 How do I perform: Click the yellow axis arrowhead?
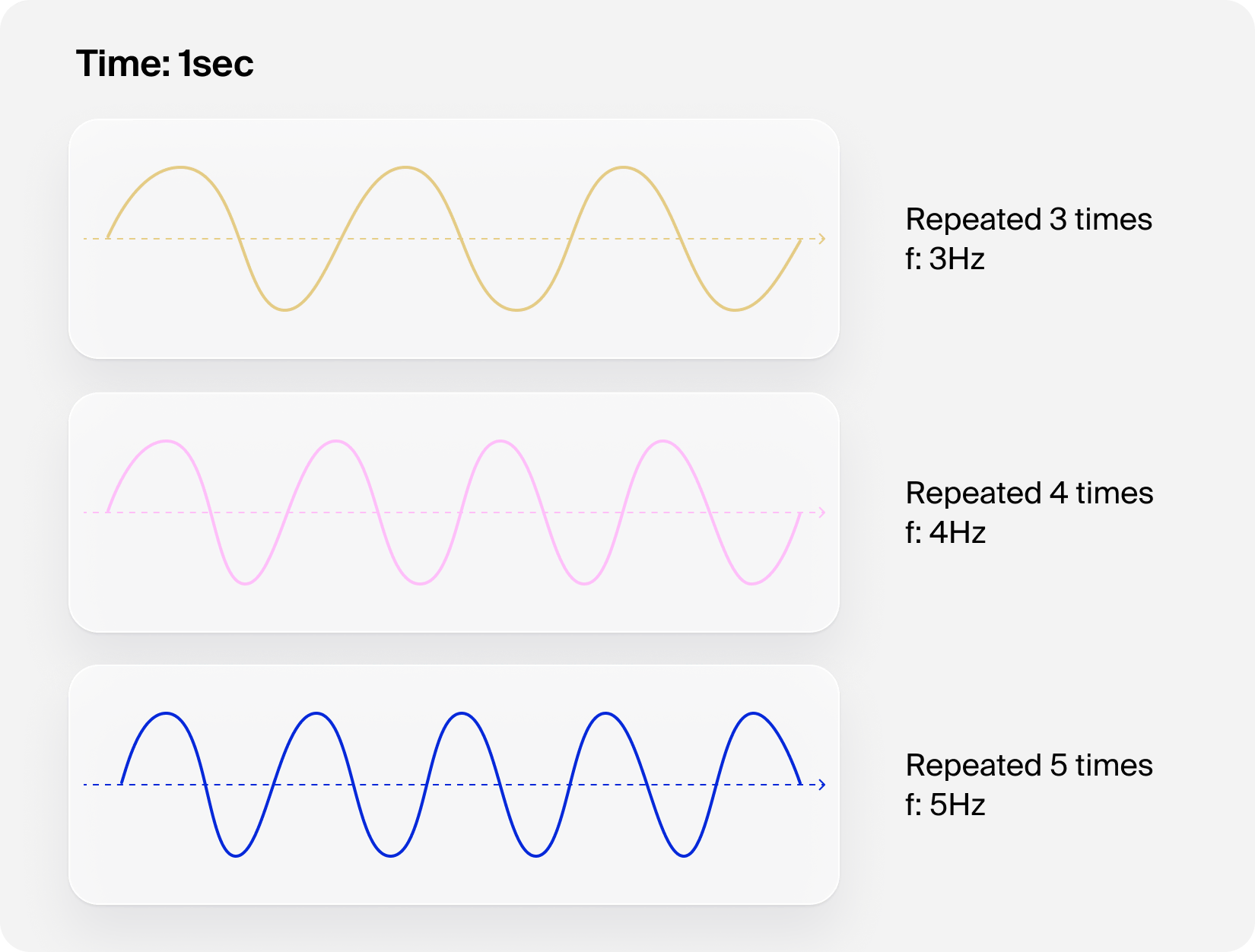click(821, 239)
